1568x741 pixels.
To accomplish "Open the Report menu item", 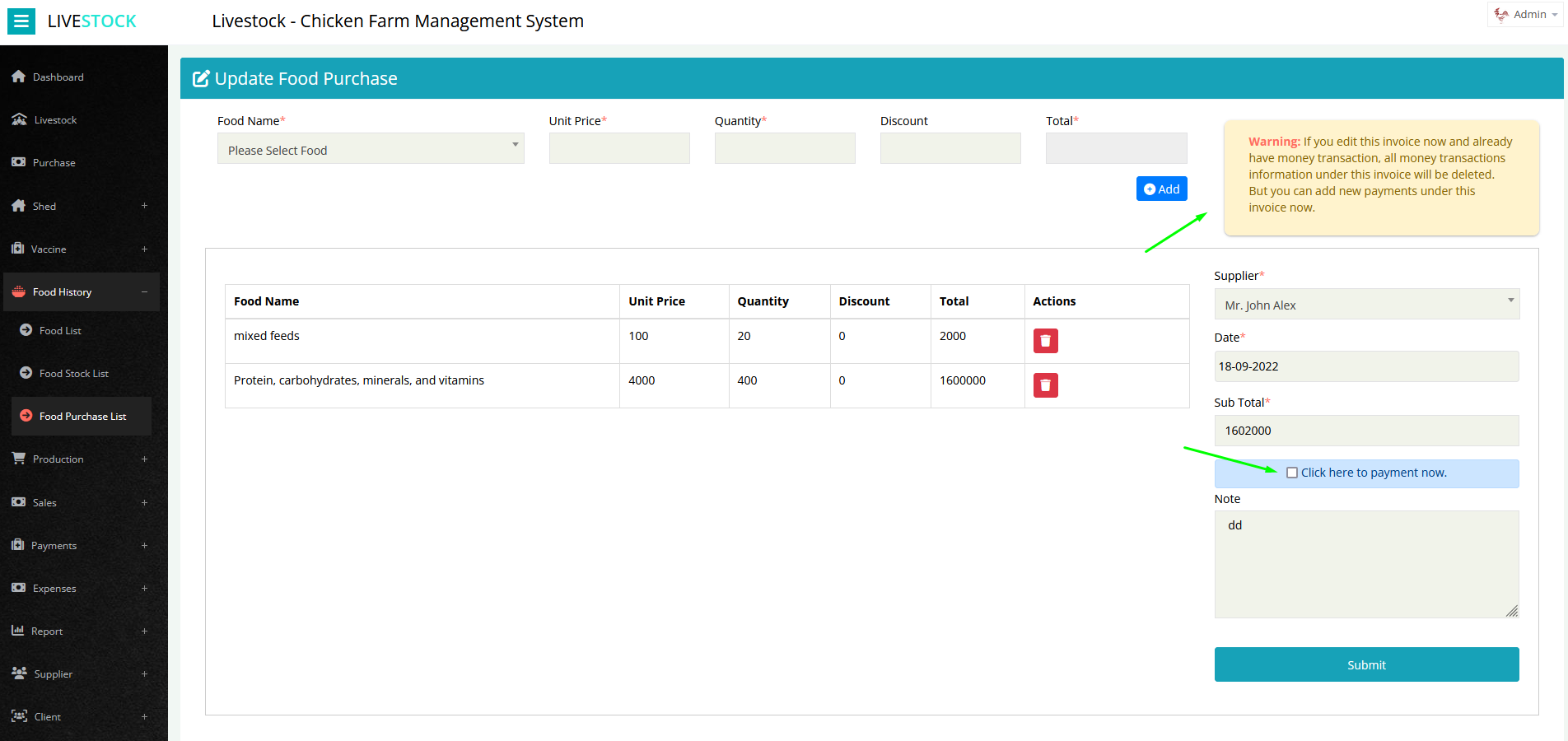I will tap(47, 631).
